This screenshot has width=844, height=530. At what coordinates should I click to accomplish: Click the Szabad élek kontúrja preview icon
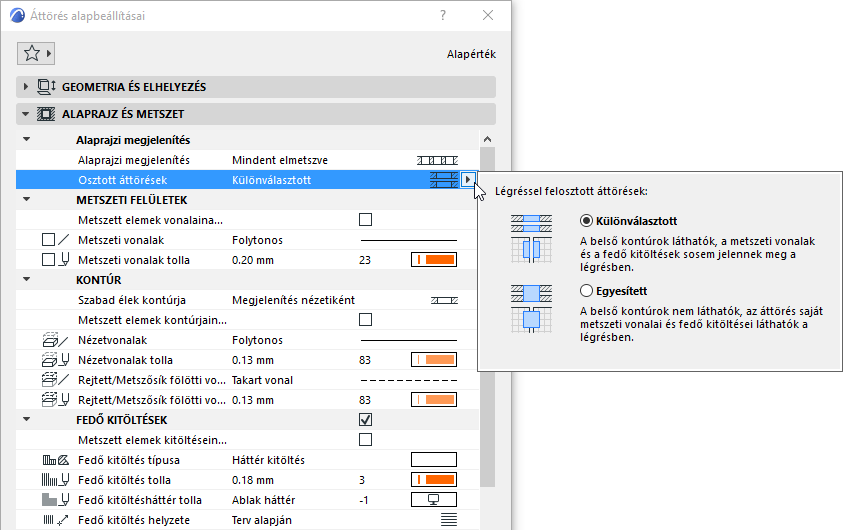pos(444,300)
